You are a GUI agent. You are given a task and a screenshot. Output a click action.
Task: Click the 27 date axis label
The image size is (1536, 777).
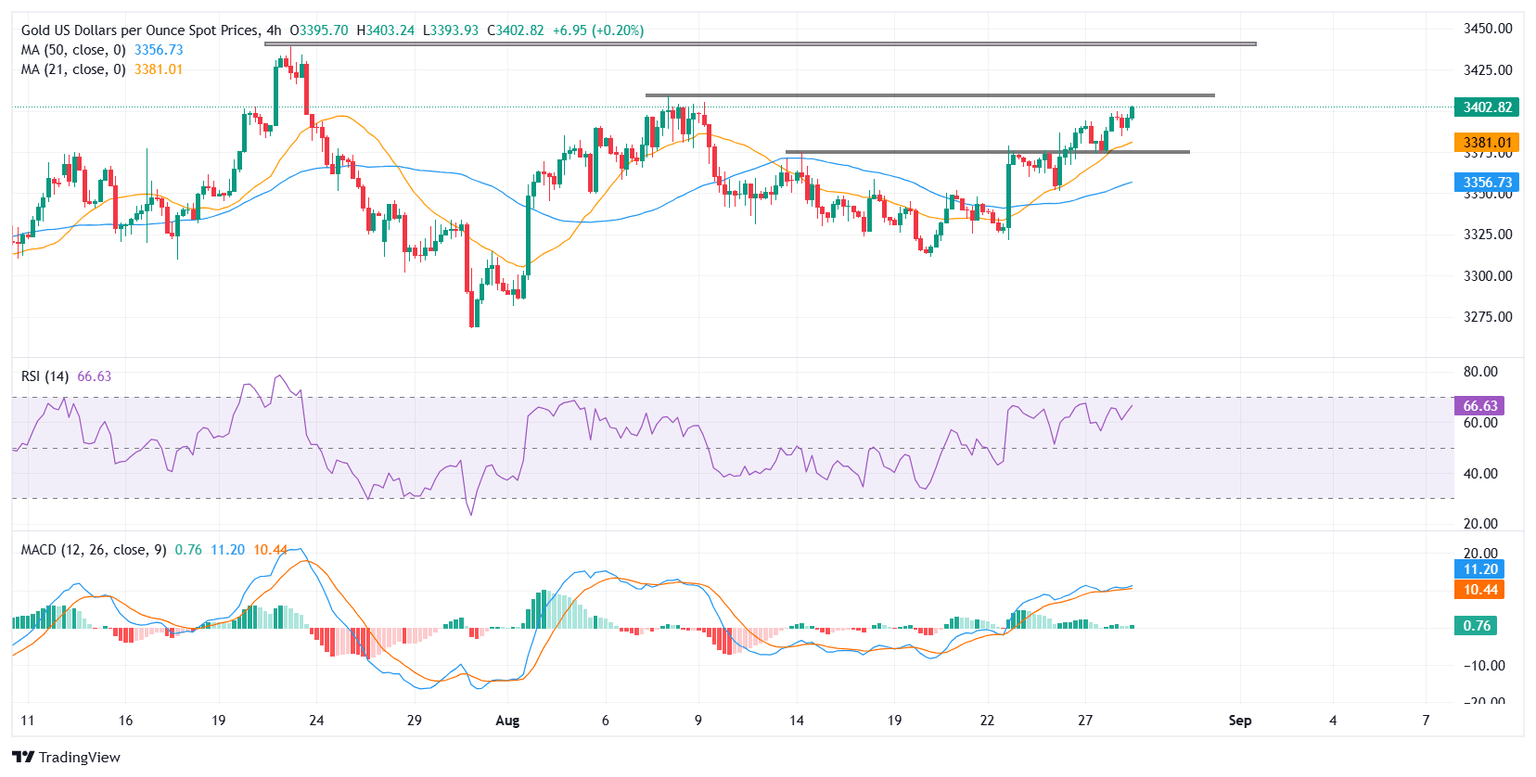coord(1087,720)
